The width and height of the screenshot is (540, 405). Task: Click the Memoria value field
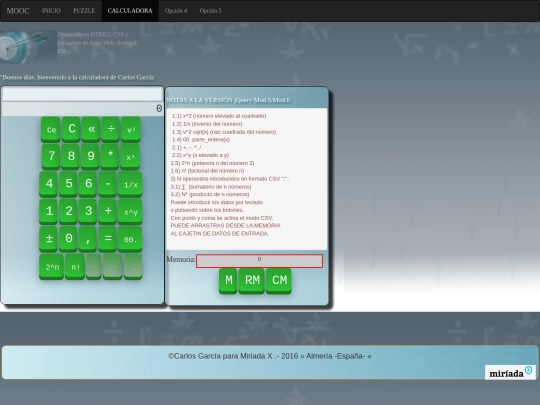(x=259, y=261)
